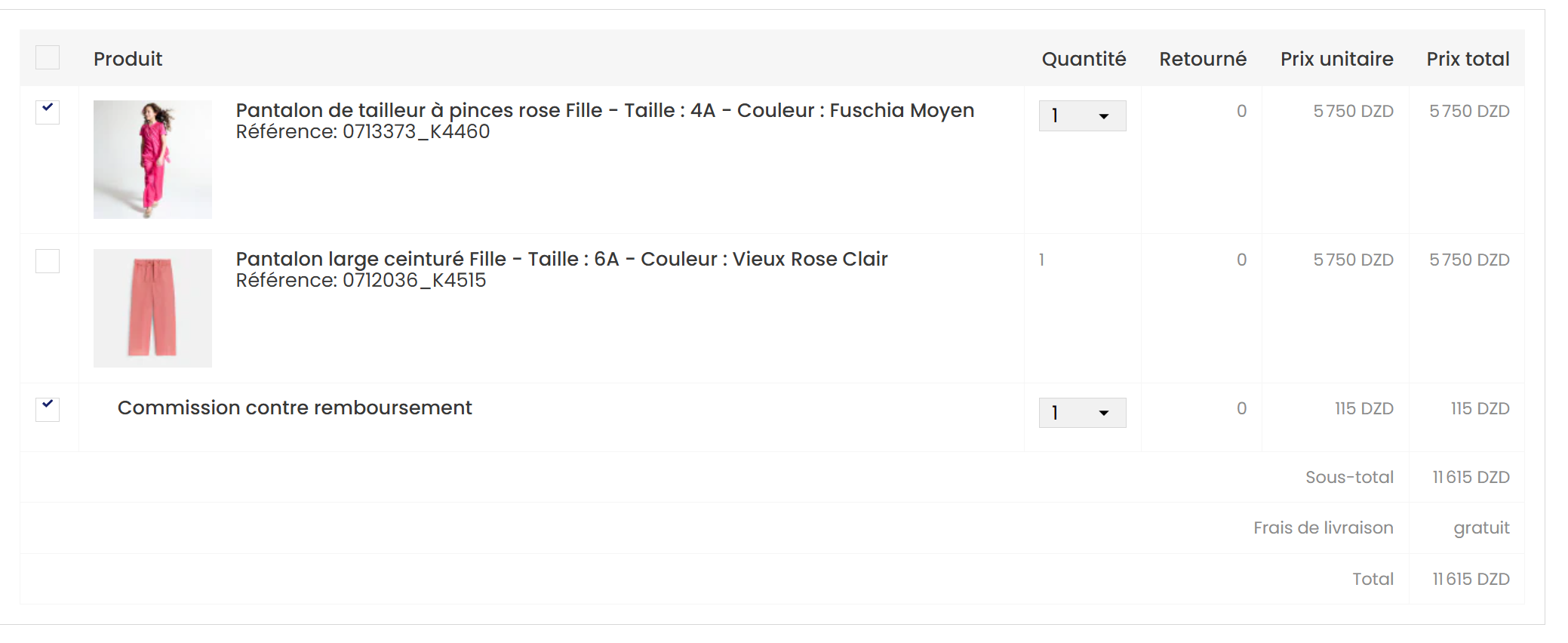Click the Quantité column header
Screen dimensions: 1568x643
[x=1084, y=59]
